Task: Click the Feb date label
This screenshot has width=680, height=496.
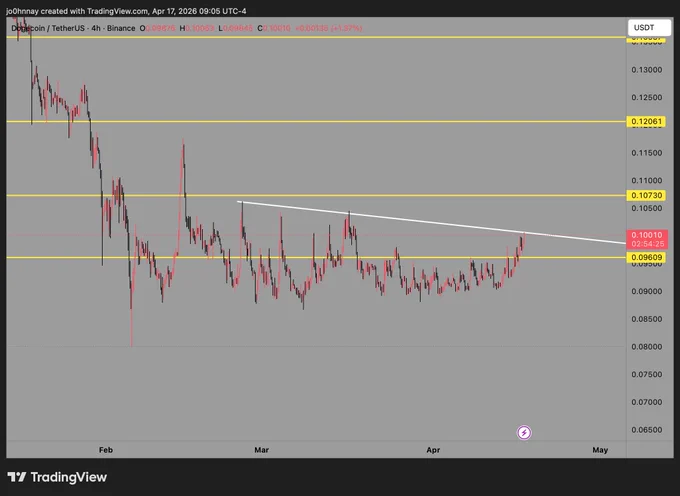Action: [x=106, y=450]
